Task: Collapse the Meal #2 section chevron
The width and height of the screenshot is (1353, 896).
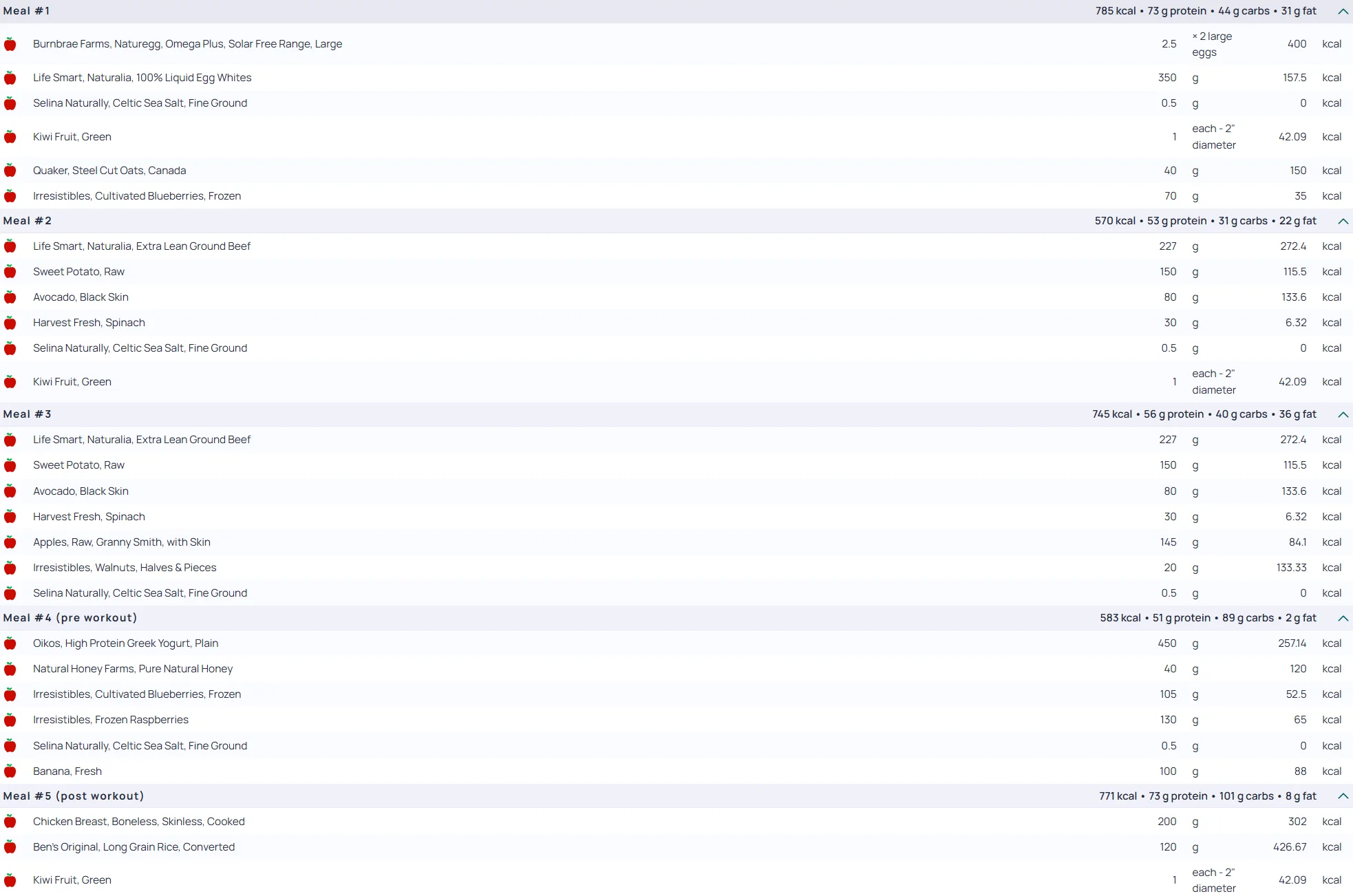Action: pos(1343,221)
